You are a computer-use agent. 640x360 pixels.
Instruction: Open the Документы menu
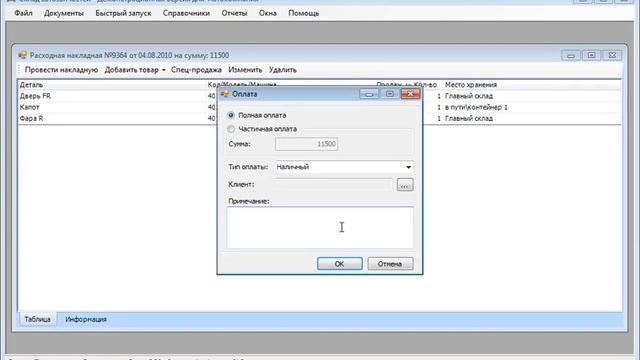[64, 13]
